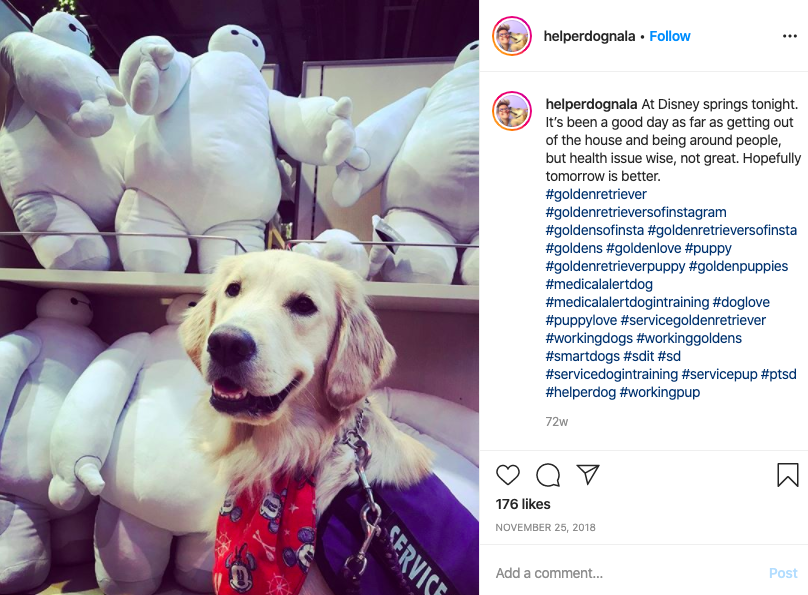Open the helperdognala username in header
Image resolution: width=808 pixels, height=595 pixels.
coord(589,36)
